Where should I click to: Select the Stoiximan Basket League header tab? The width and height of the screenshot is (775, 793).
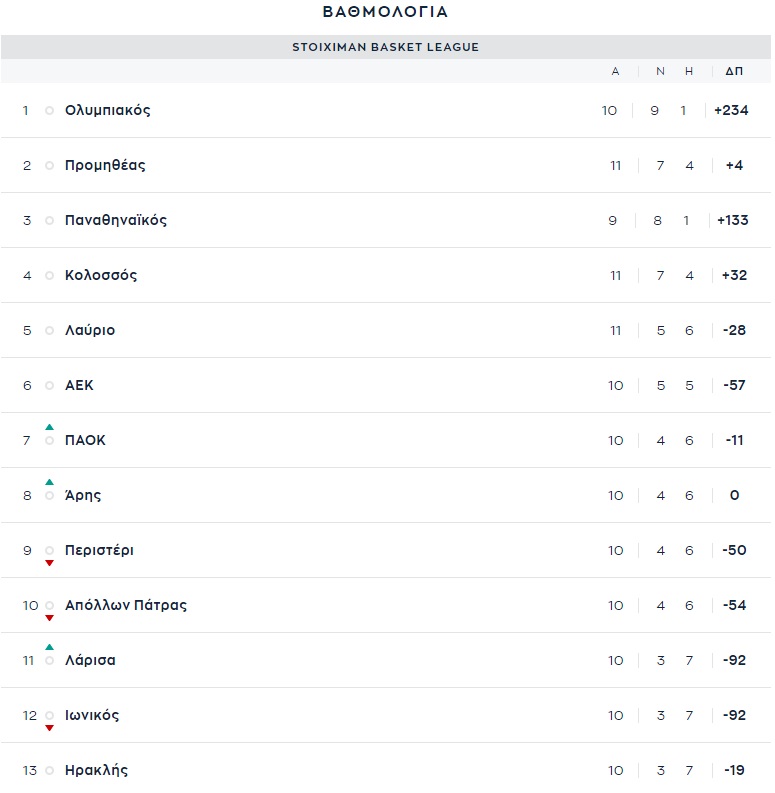coord(385,47)
